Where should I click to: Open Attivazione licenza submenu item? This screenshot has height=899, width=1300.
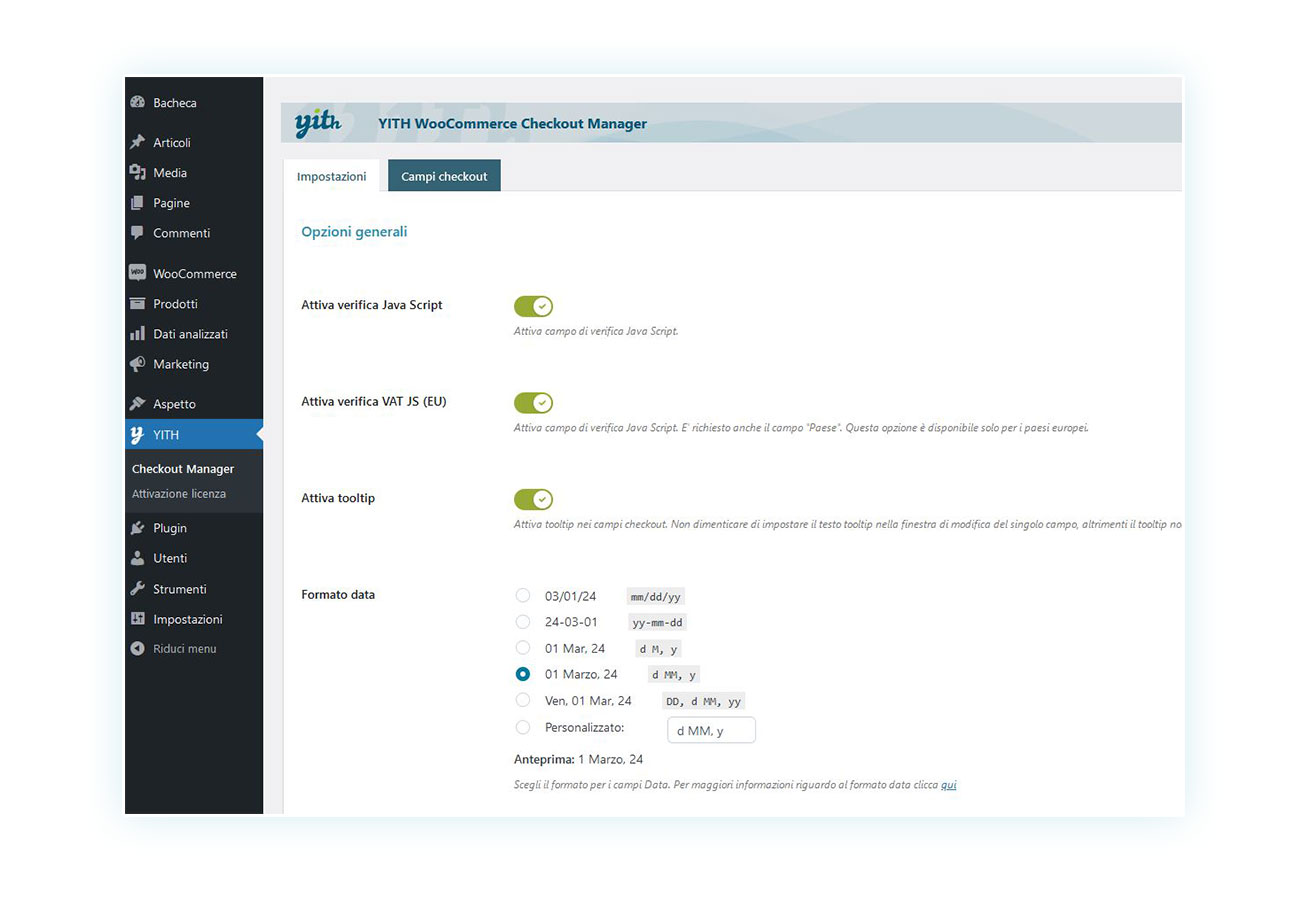click(179, 494)
